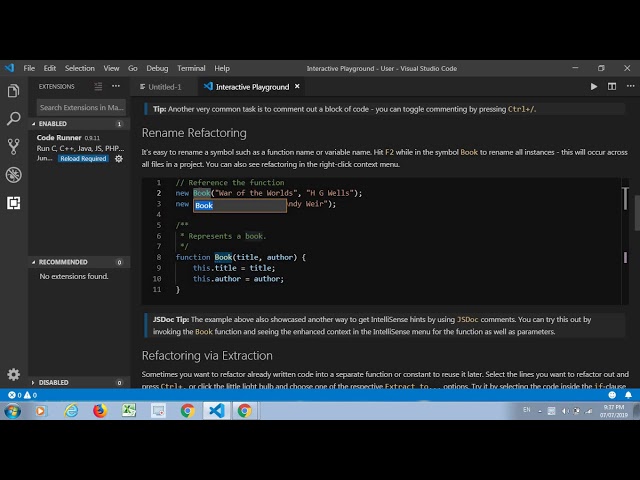Open the Go menu

[x=133, y=68]
